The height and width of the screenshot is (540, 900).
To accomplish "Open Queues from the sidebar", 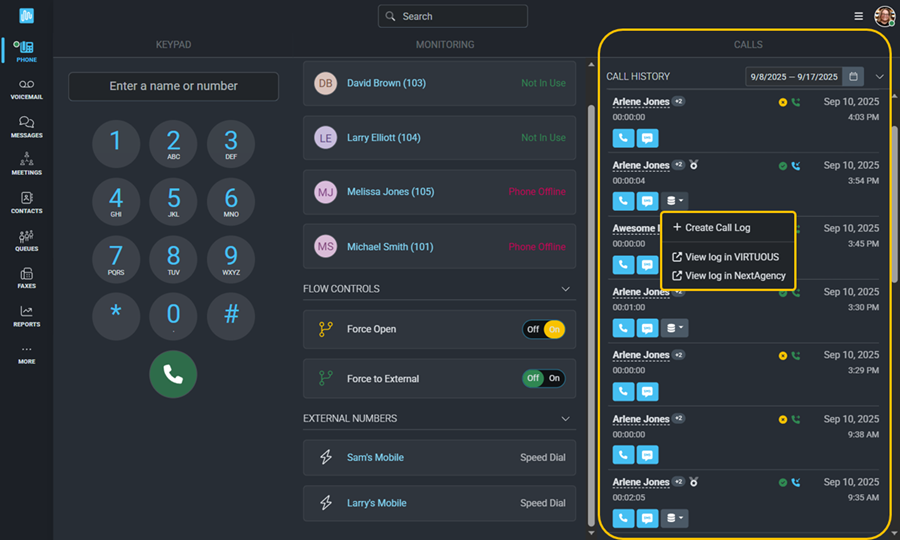I will coord(26,240).
